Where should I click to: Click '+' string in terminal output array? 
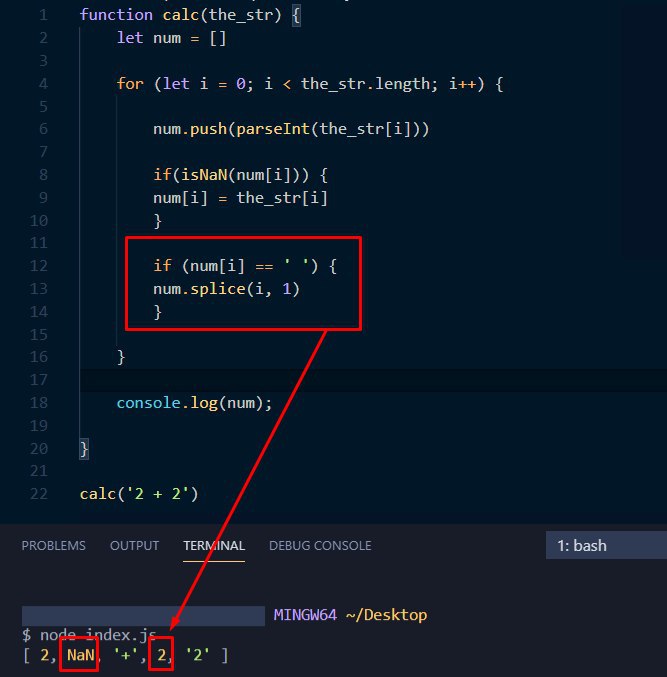[126, 655]
